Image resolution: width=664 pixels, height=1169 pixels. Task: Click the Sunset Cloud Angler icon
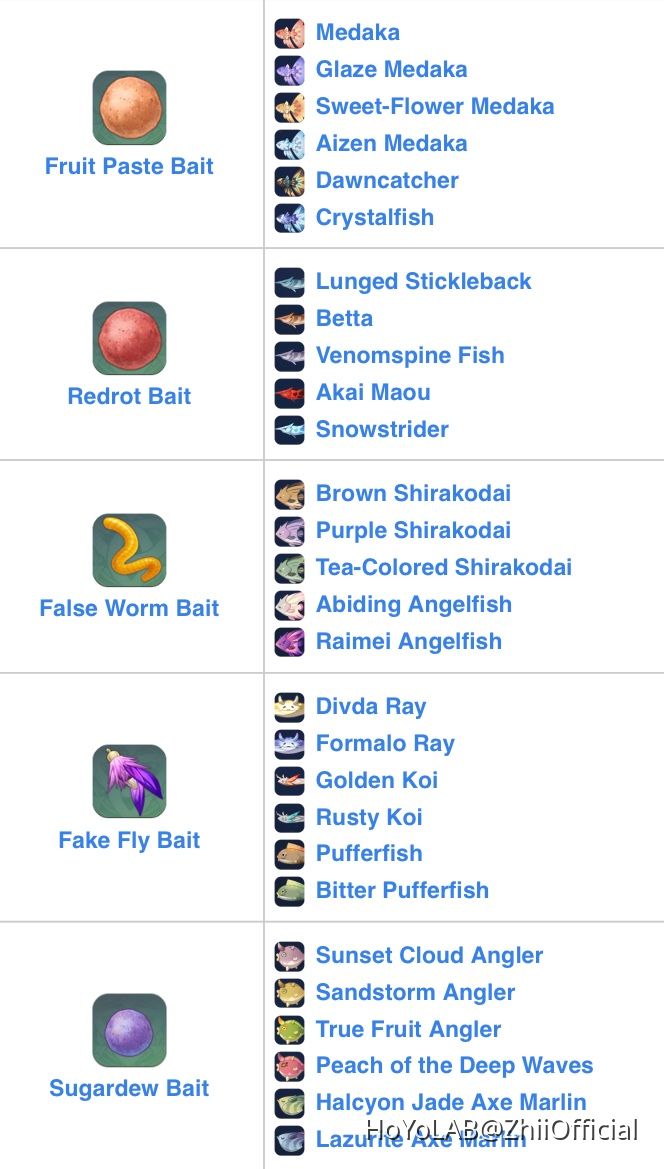point(290,955)
